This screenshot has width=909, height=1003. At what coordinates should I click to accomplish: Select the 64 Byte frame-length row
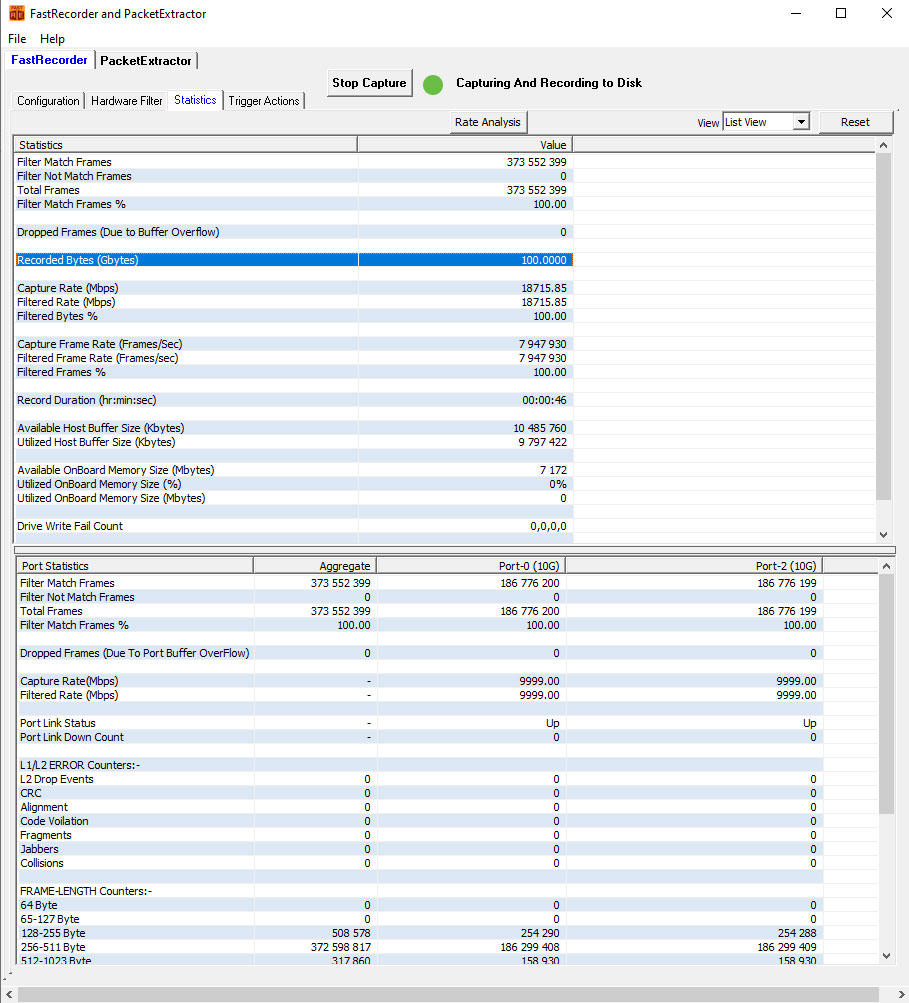[420, 905]
